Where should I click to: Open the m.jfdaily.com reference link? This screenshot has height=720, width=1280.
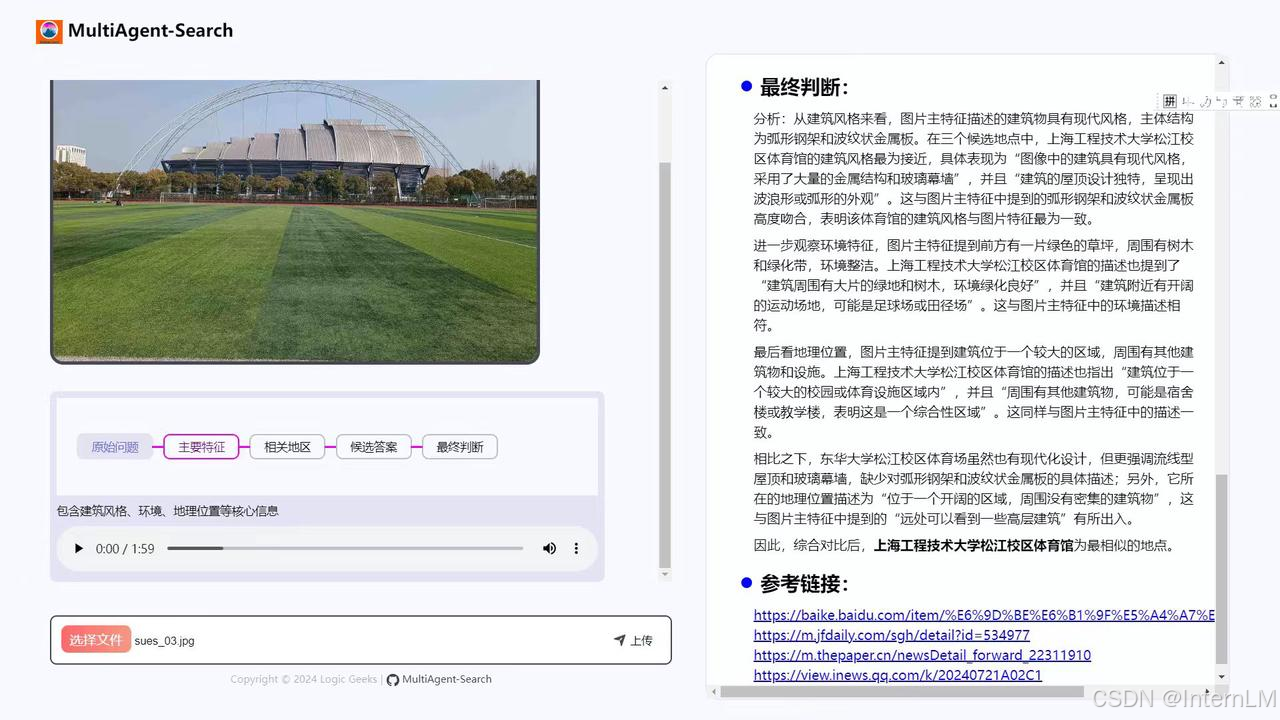point(892,635)
